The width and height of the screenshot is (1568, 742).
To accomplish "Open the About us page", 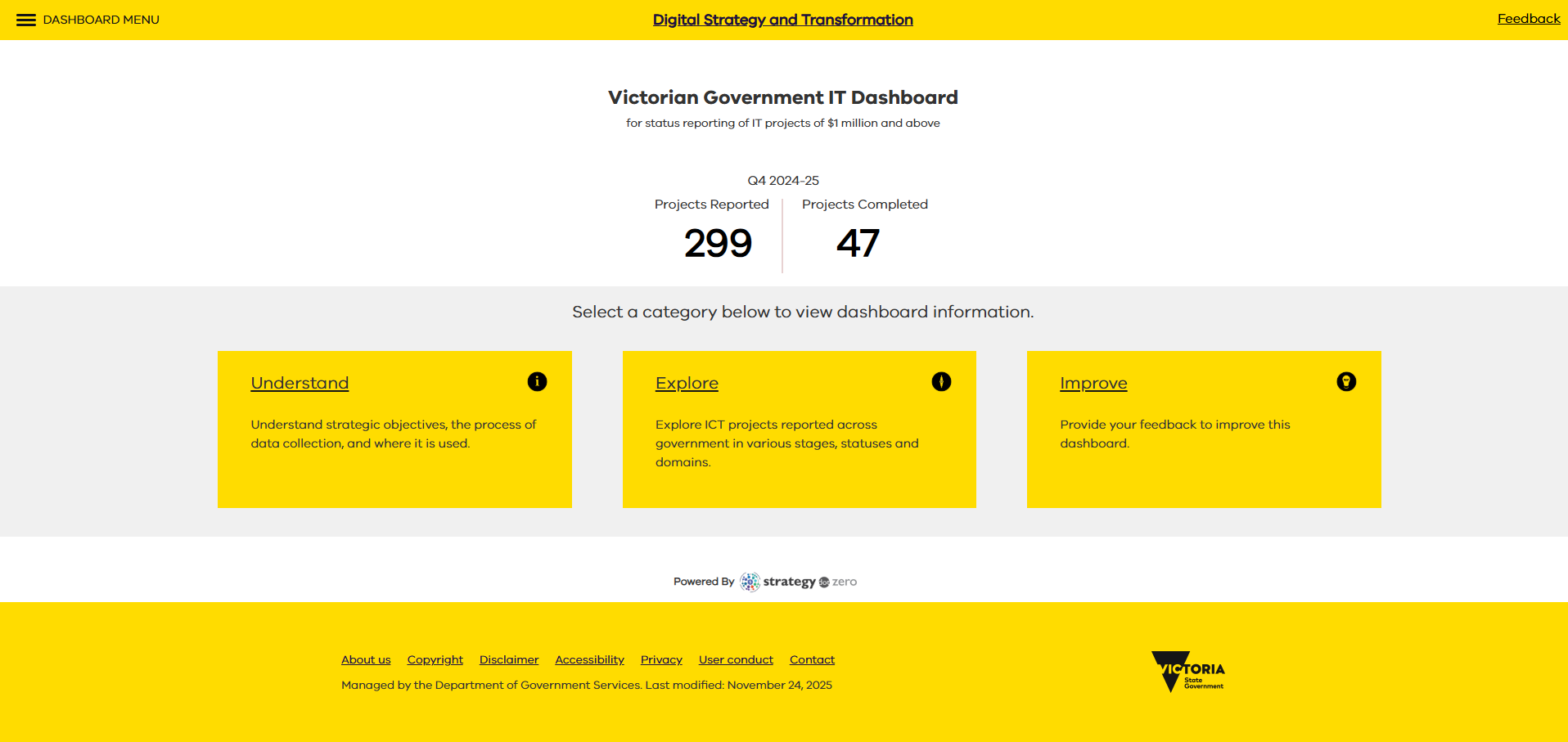I will click(x=365, y=659).
